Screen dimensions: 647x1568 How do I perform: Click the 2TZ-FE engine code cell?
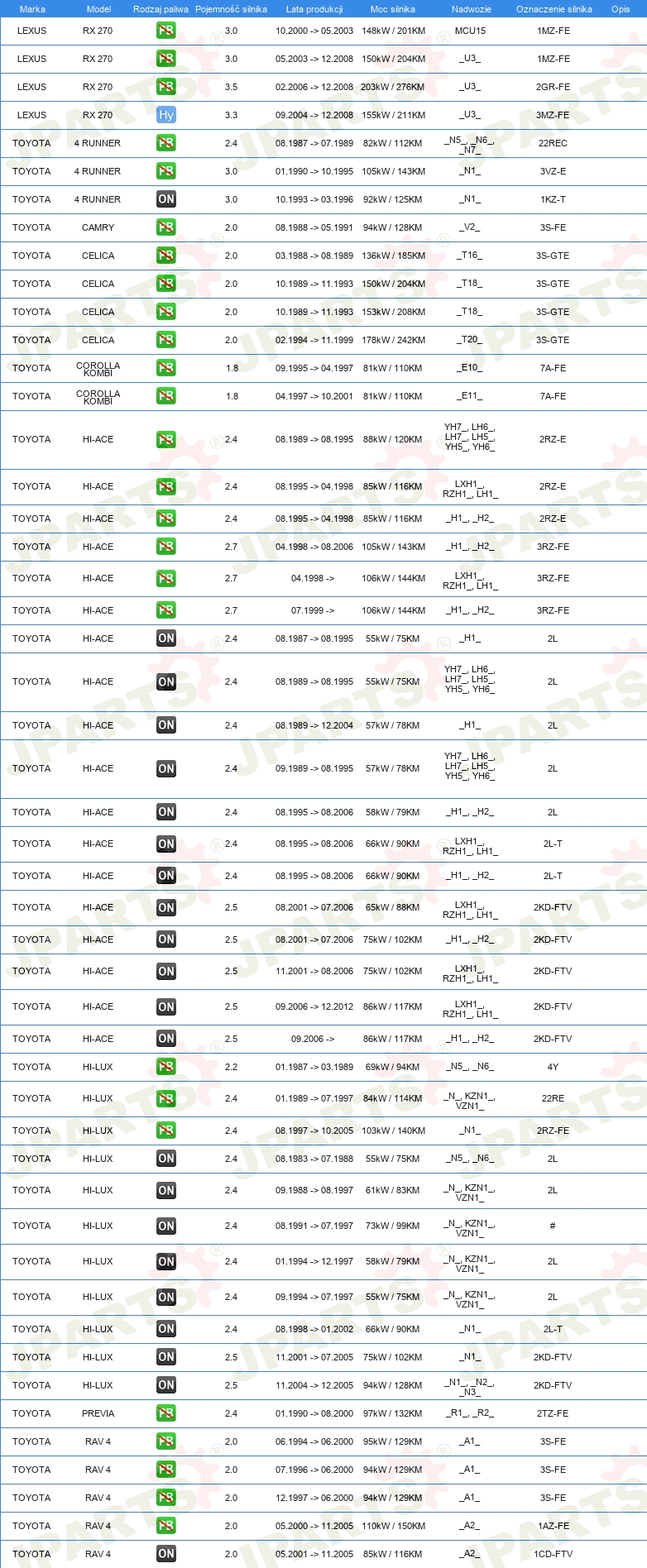click(553, 1413)
